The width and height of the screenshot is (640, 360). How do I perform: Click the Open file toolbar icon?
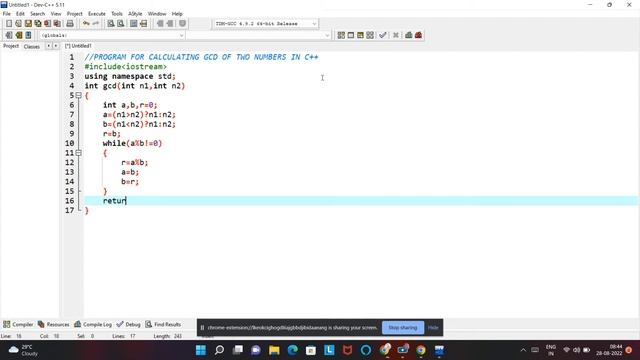pyautogui.click(x=18, y=24)
